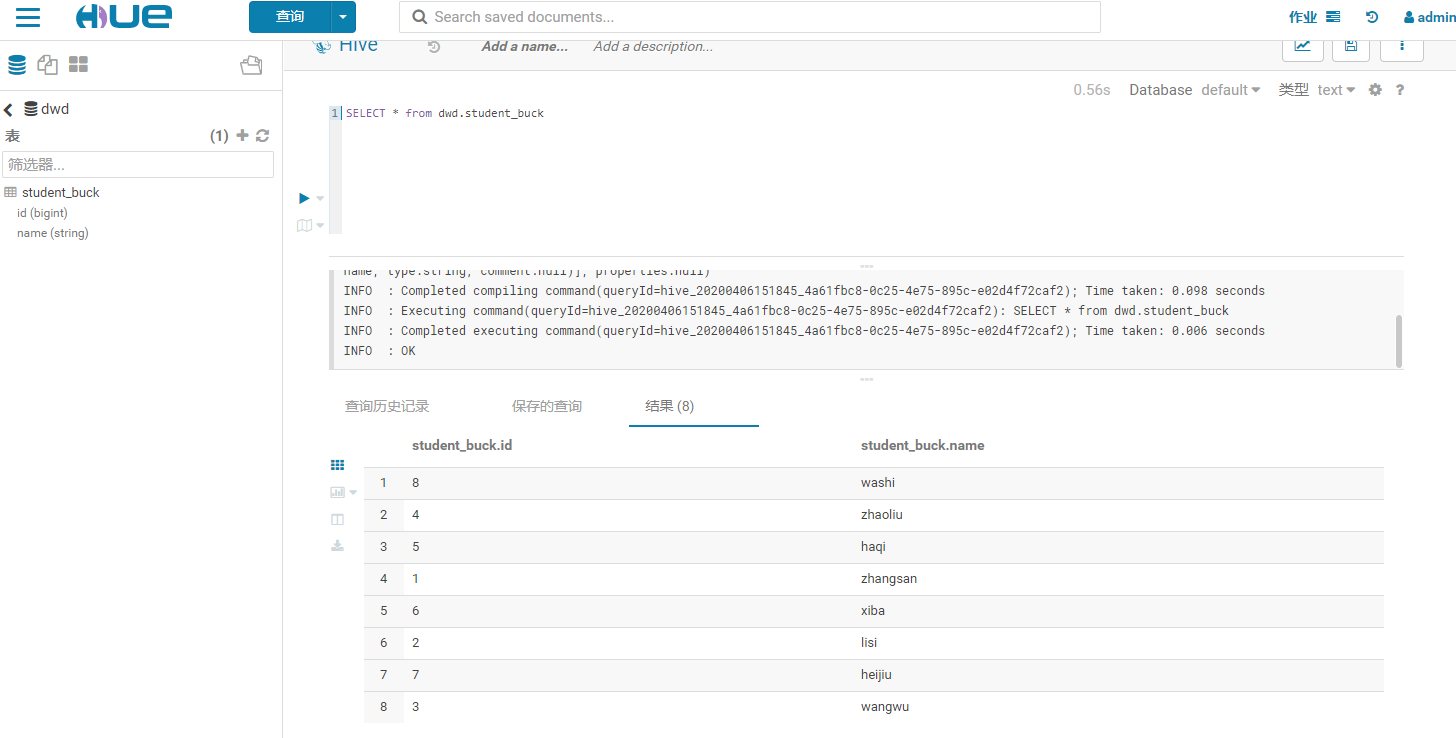This screenshot has width=1456, height=738.
Task: Click the 查询 query button
Action: (290, 17)
